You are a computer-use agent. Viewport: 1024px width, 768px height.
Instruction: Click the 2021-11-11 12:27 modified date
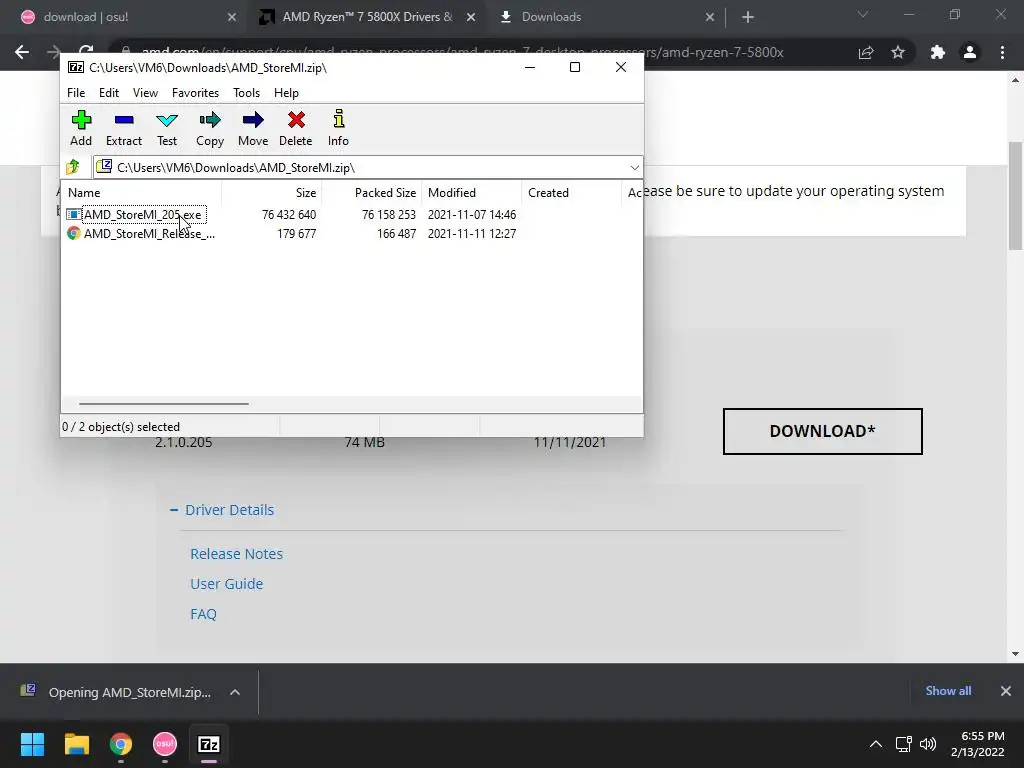472,234
